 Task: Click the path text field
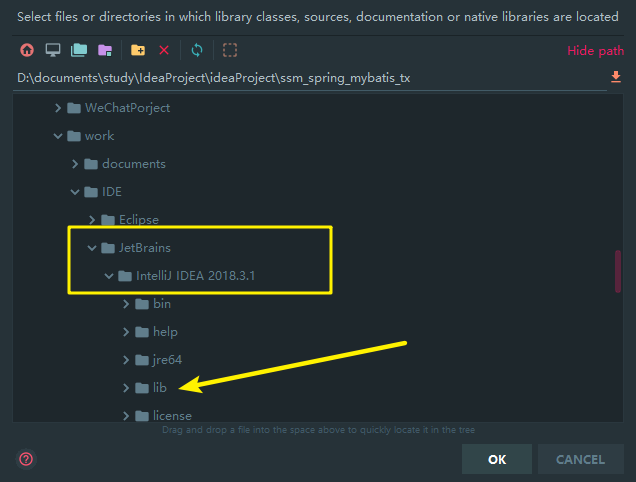309,78
